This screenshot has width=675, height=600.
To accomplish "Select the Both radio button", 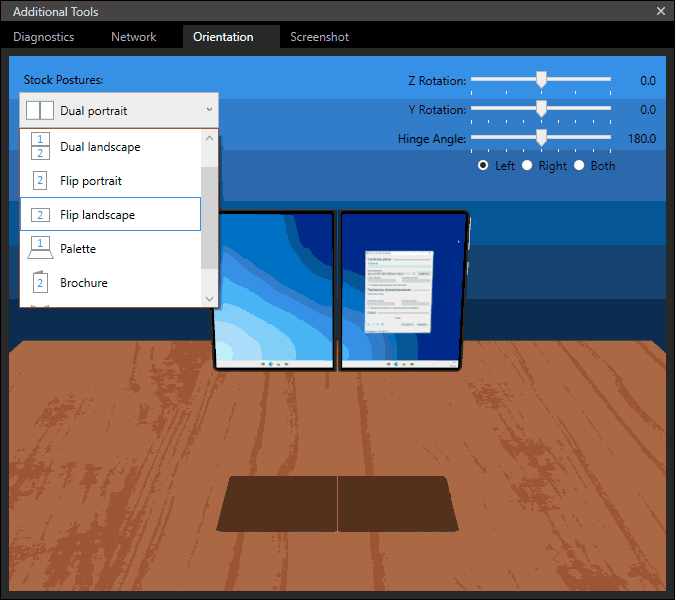I will [x=579, y=166].
